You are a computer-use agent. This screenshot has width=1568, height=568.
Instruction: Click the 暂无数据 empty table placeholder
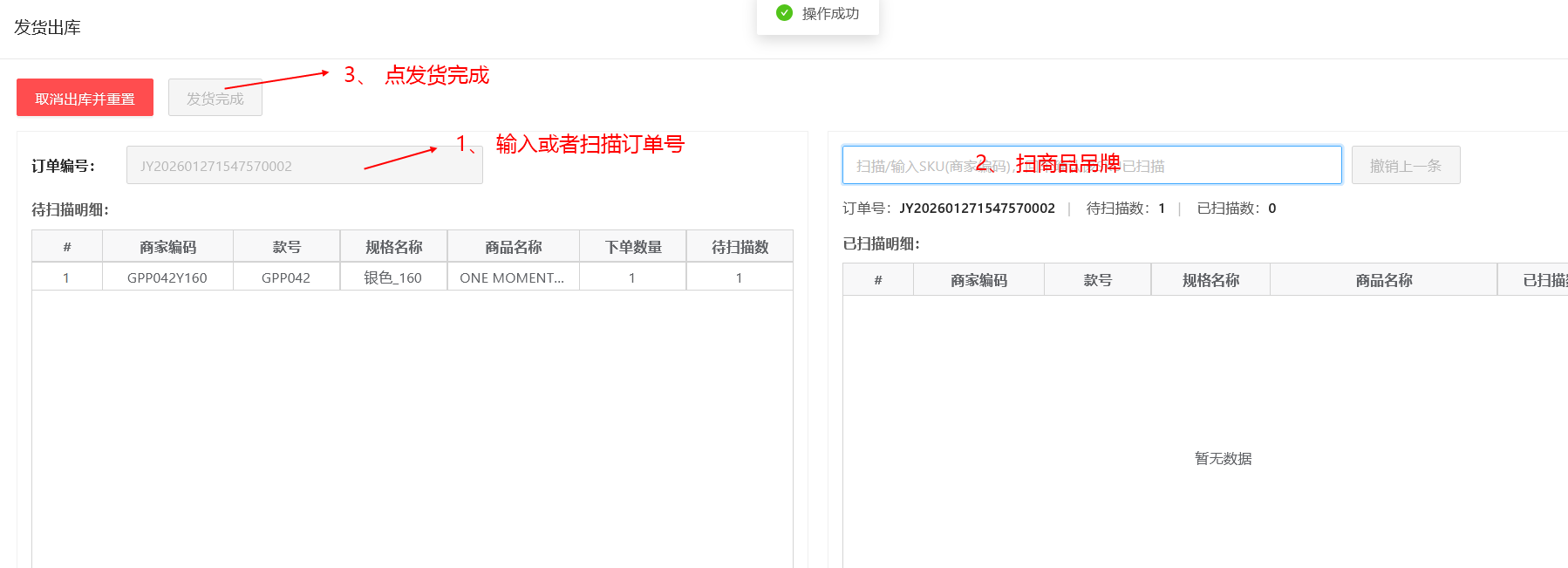pos(1223,459)
